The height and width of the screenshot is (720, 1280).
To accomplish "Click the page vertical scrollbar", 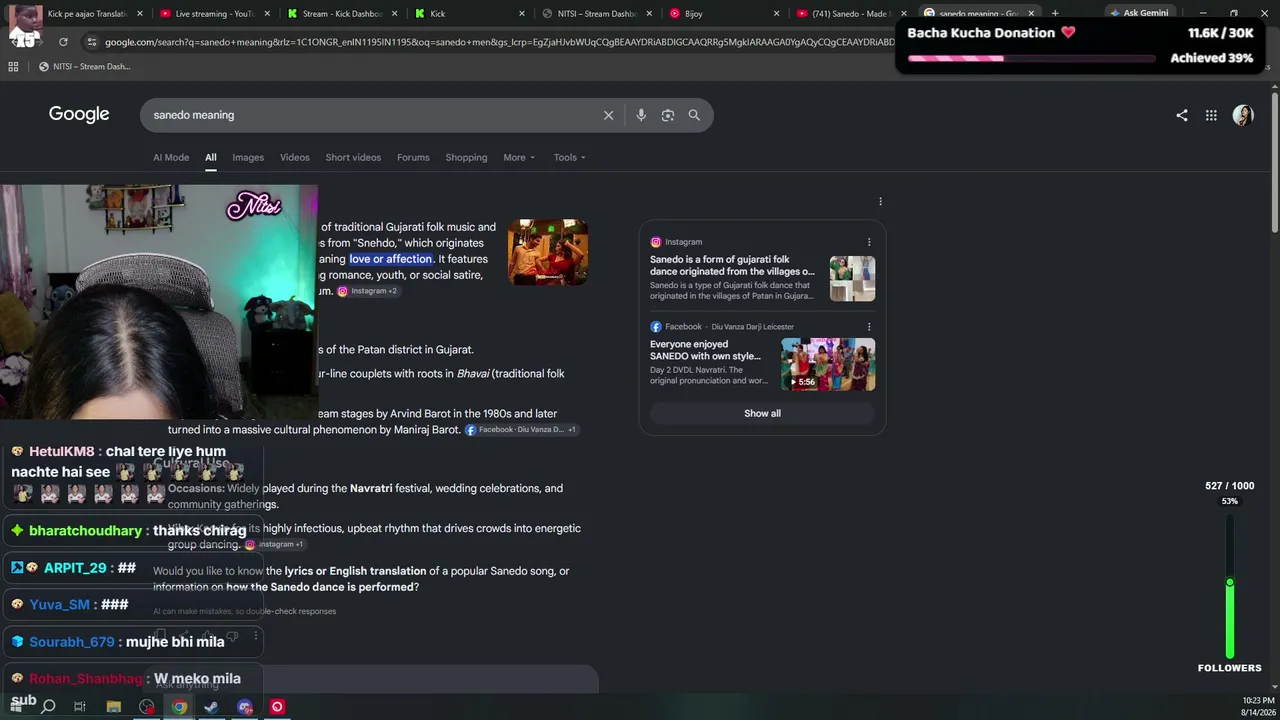I will point(1275,160).
